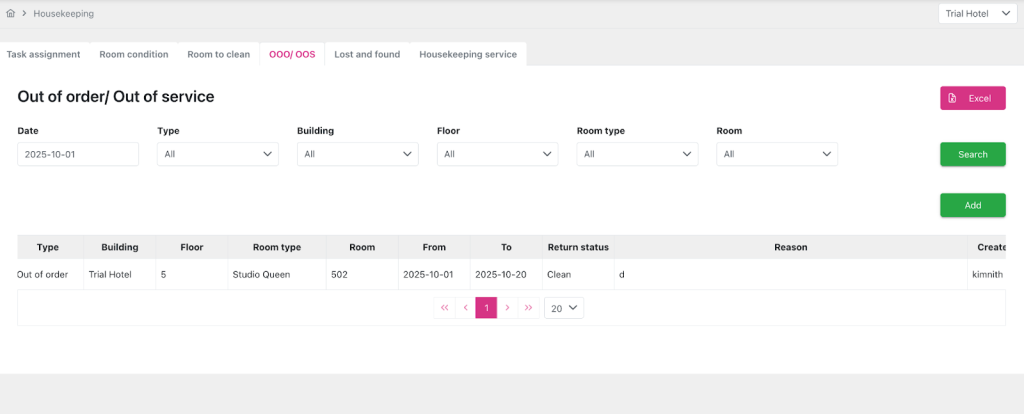1024x414 pixels.
Task: Export the list with Excel button
Action: 972,98
